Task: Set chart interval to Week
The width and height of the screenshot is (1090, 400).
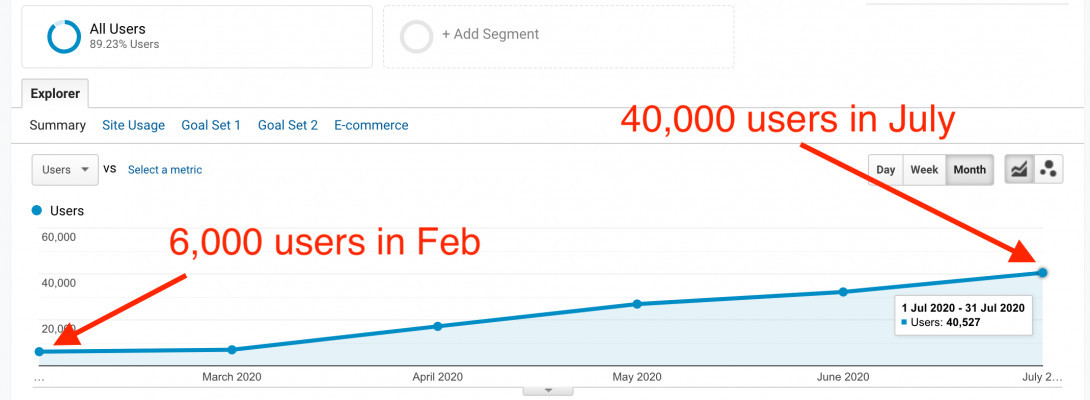Action: pos(924,169)
